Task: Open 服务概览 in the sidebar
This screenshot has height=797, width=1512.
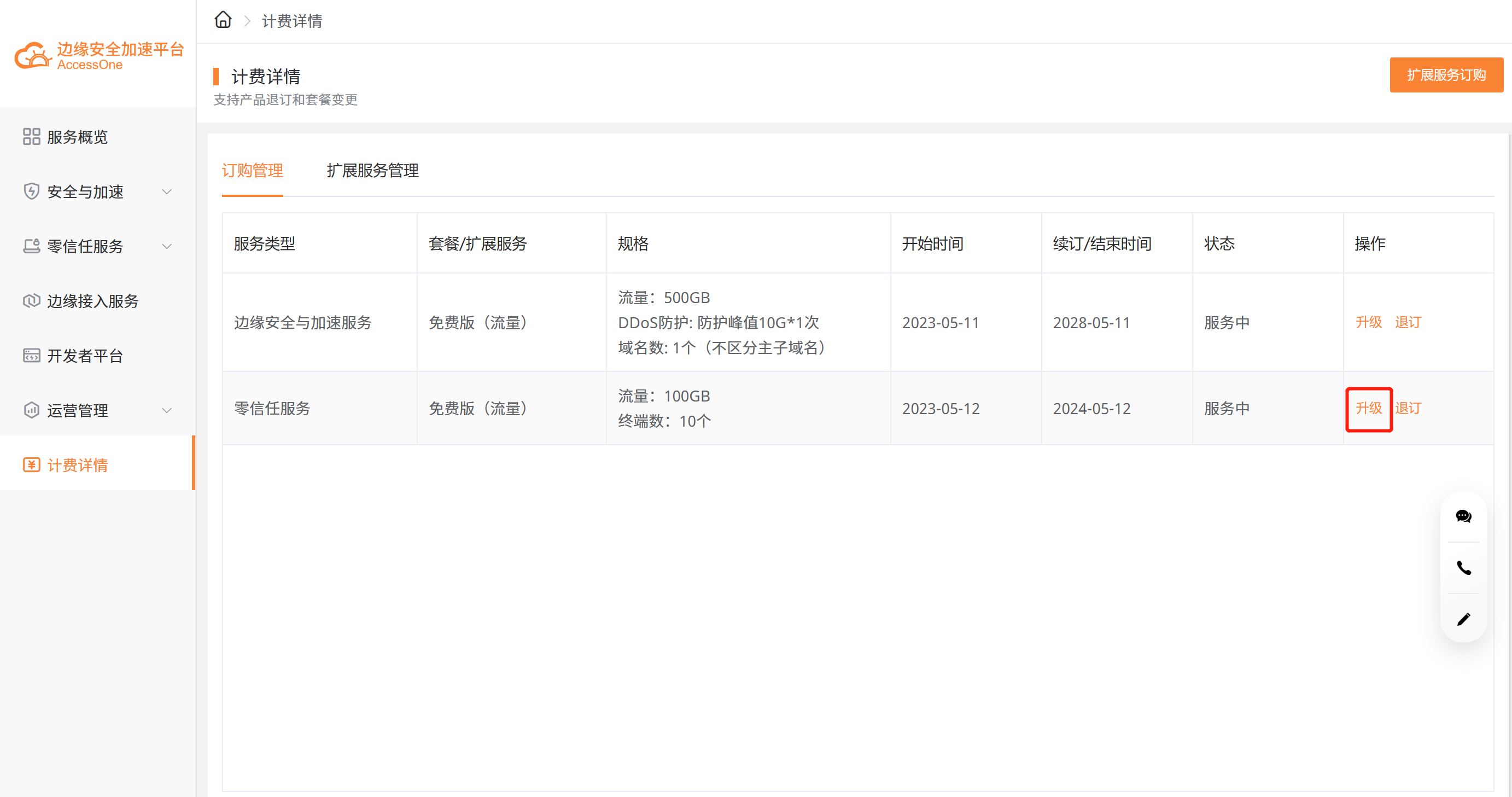Action: 97,137
